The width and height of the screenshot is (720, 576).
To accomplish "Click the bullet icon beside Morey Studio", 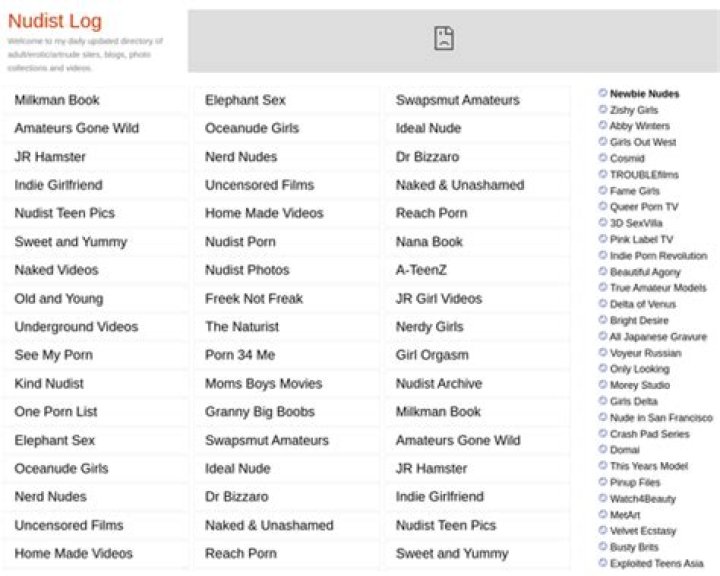I will click(x=602, y=385).
